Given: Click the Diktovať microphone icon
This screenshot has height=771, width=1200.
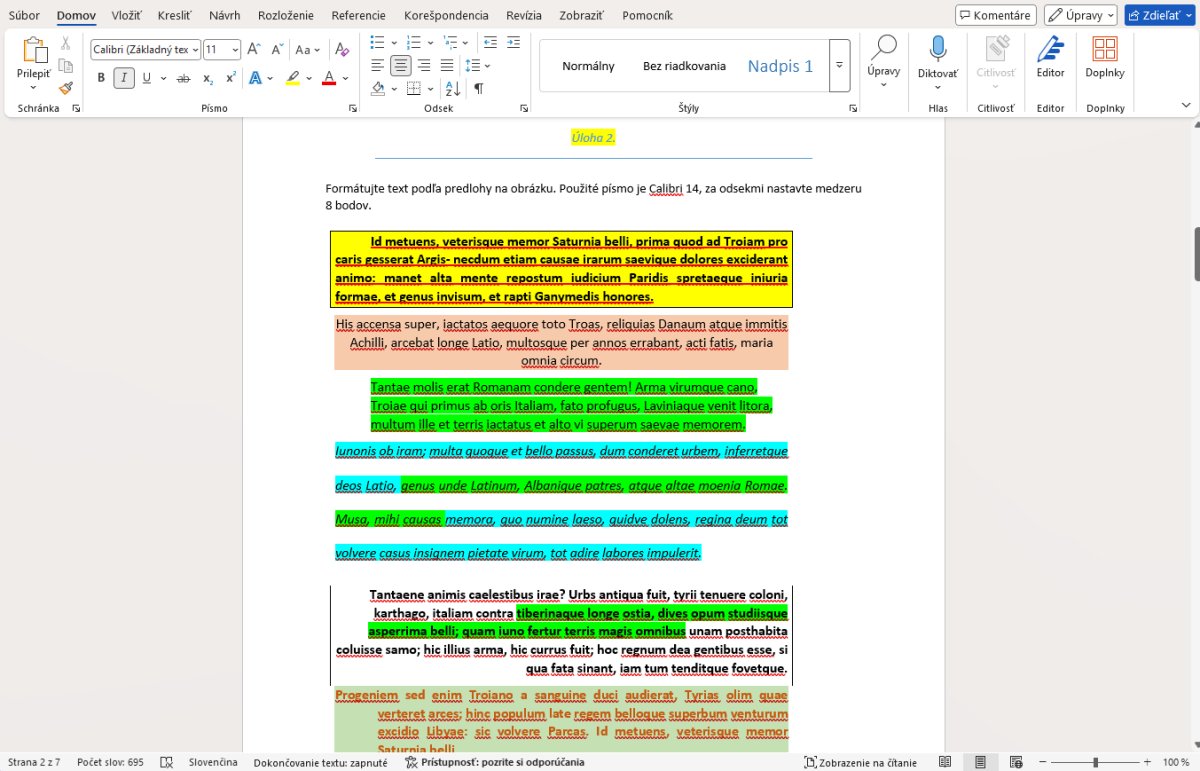Looking at the screenshot, I should 937,50.
